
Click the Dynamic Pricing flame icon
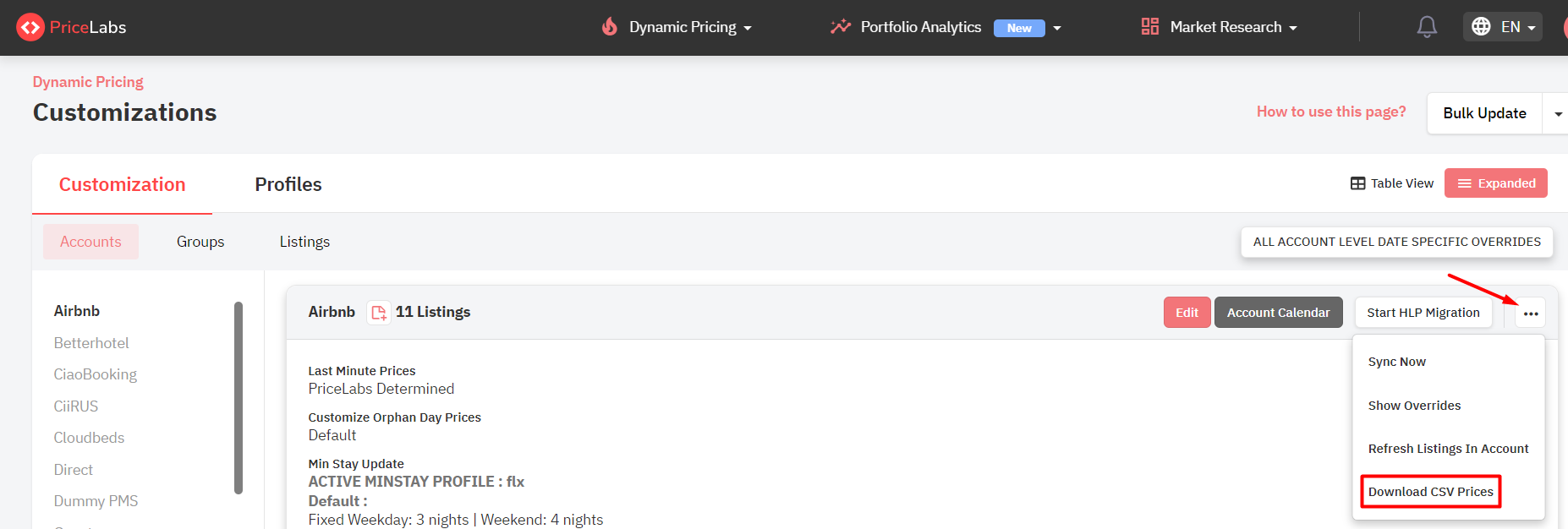click(x=610, y=27)
